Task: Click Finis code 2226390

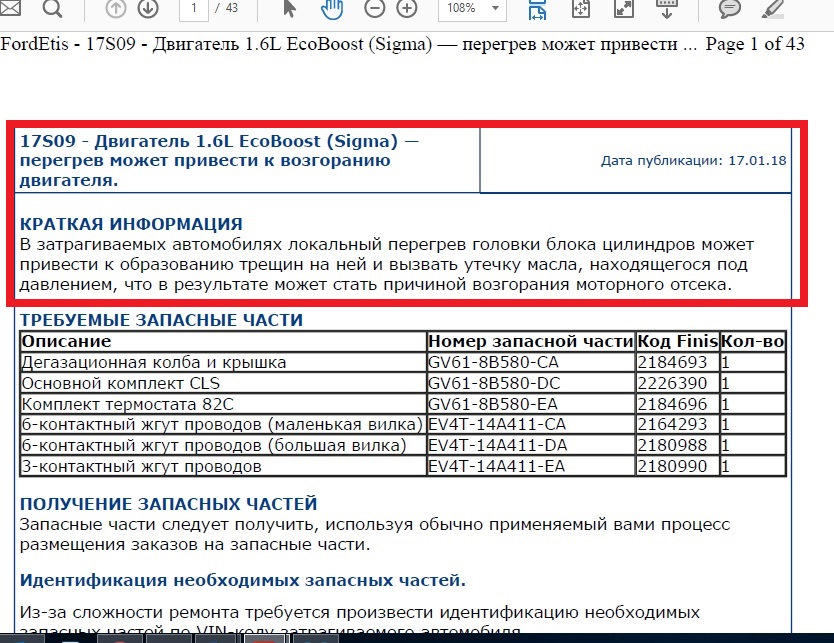Action: [672, 383]
